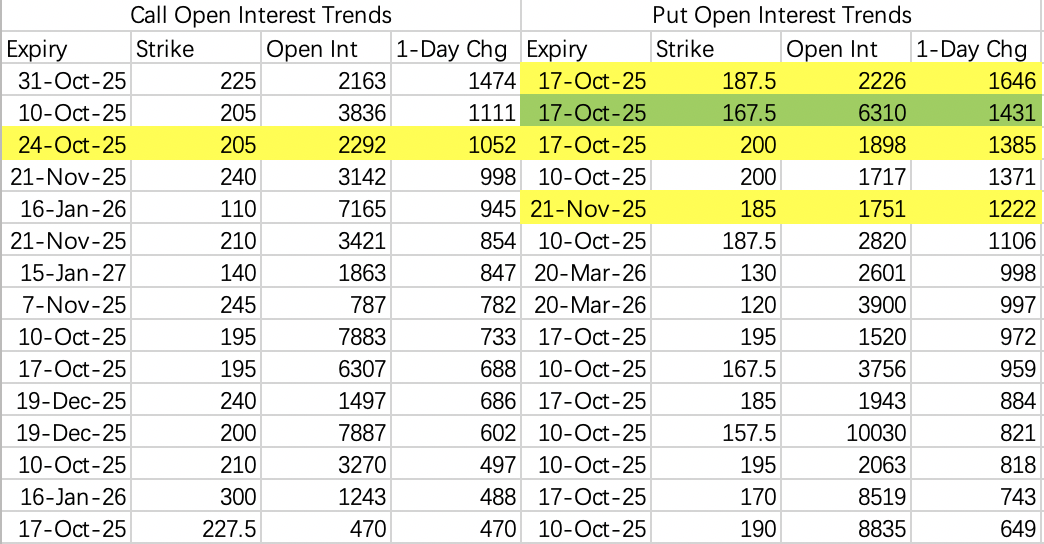Select the call 1-day change 1474 cell
This screenshot has height=544, width=1044.
(455, 81)
